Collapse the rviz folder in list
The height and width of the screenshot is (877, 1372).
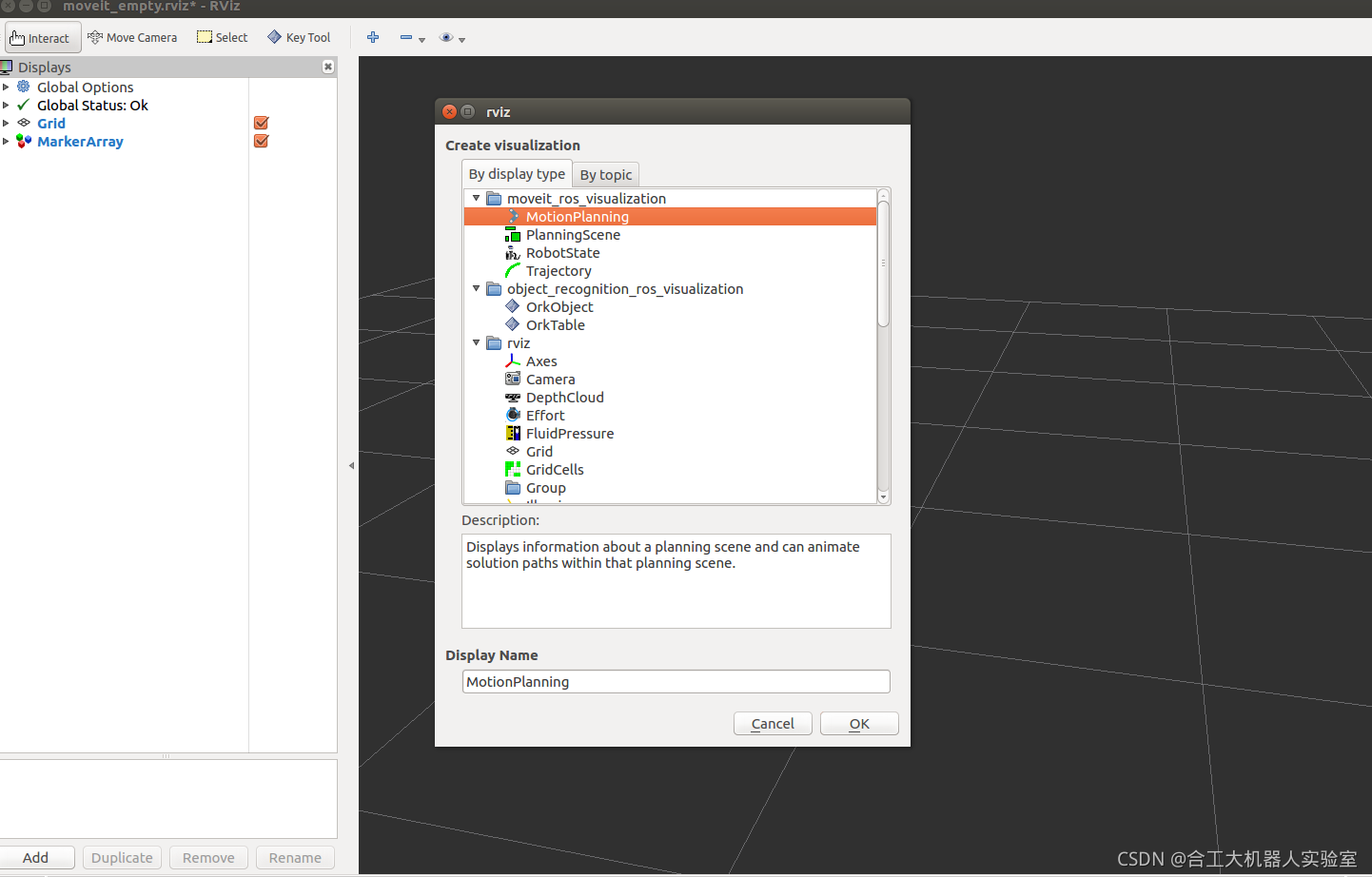pyautogui.click(x=477, y=342)
